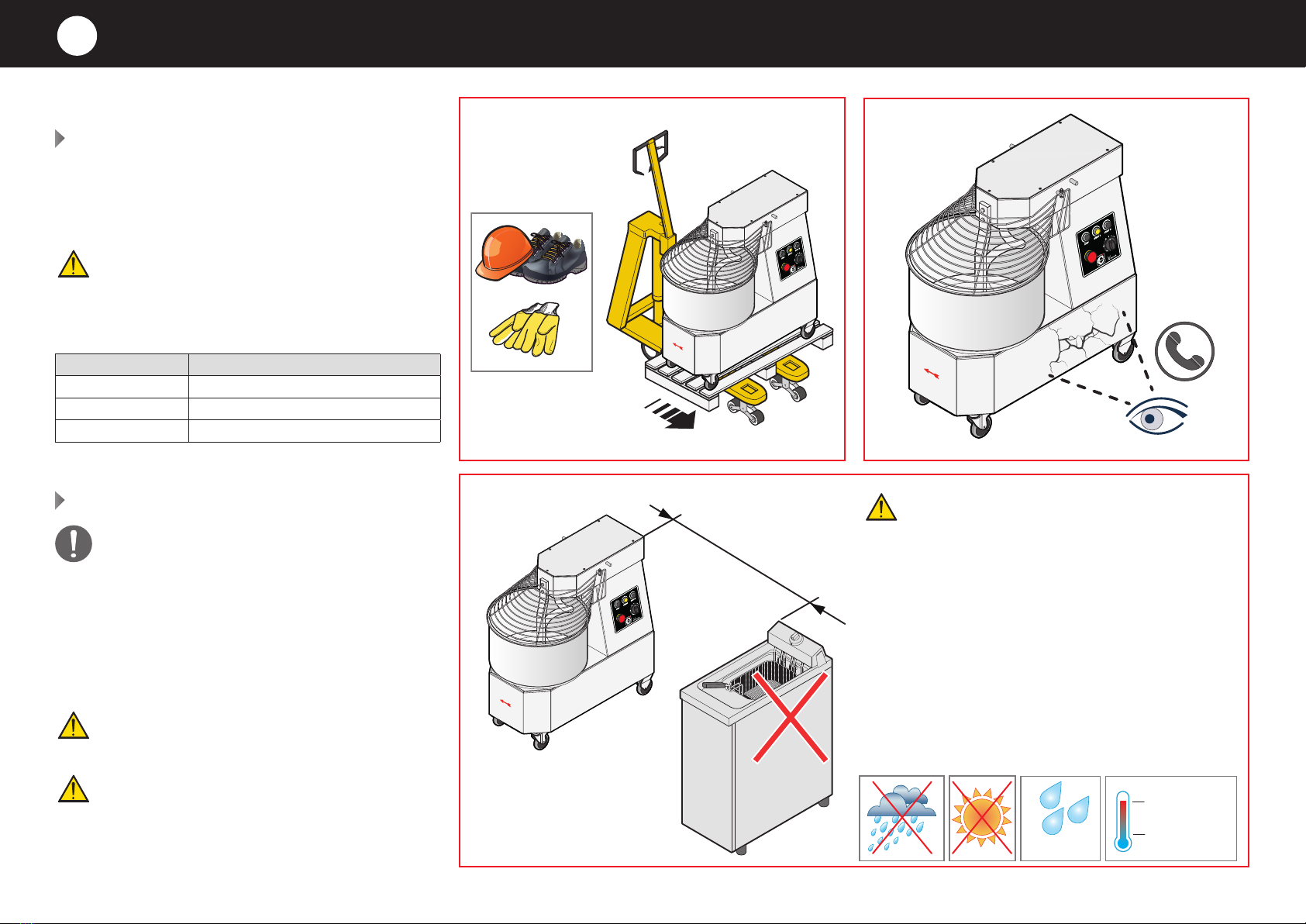Click the telephone call icon
This screenshot has width=1306, height=924.
[1184, 351]
